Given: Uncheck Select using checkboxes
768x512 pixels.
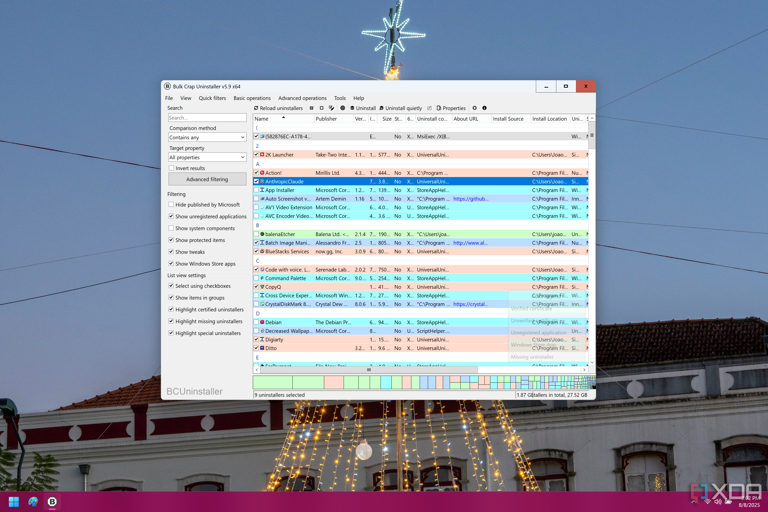Looking at the screenshot, I should pyautogui.click(x=171, y=286).
